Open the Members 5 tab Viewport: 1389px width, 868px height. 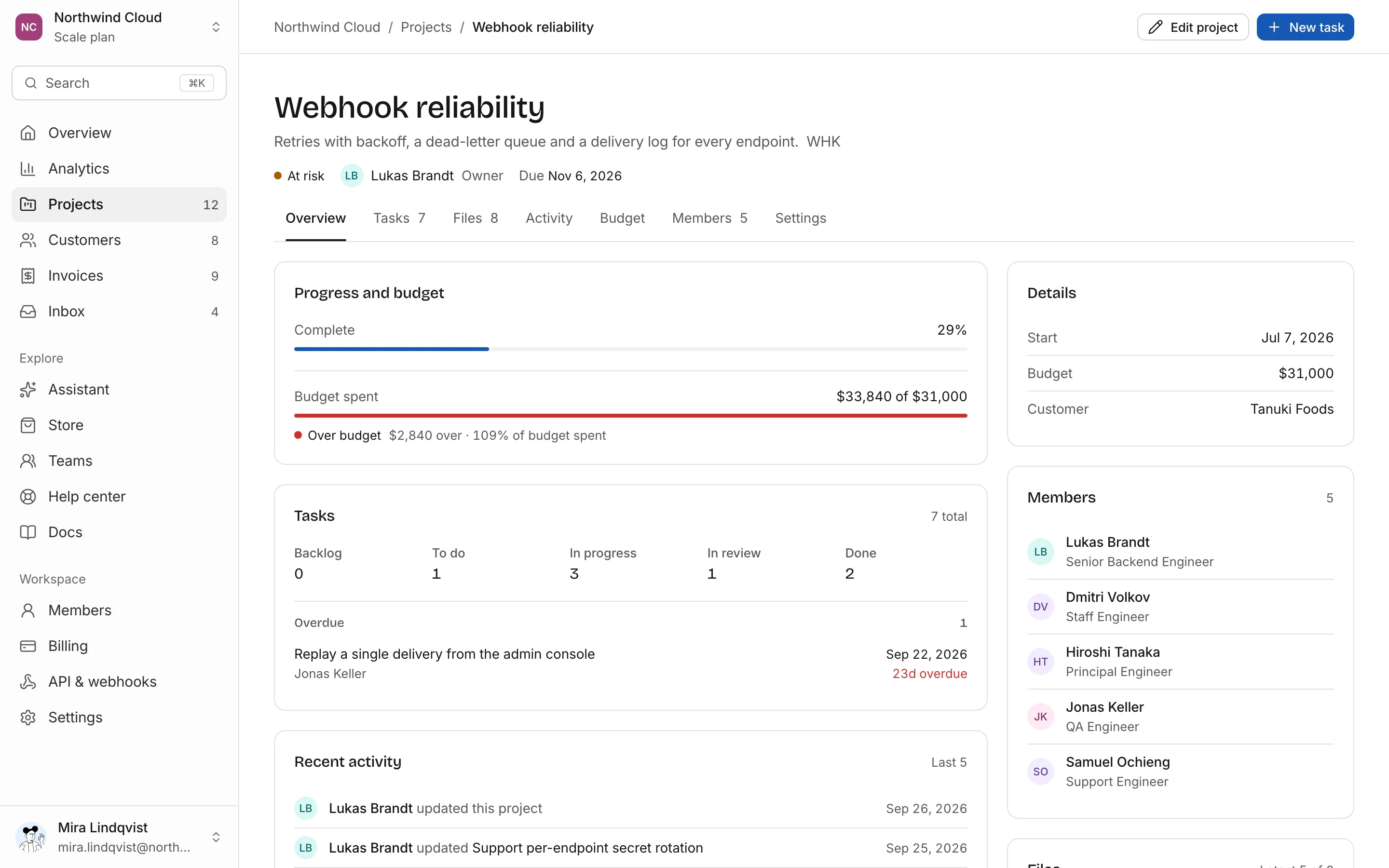pos(710,218)
